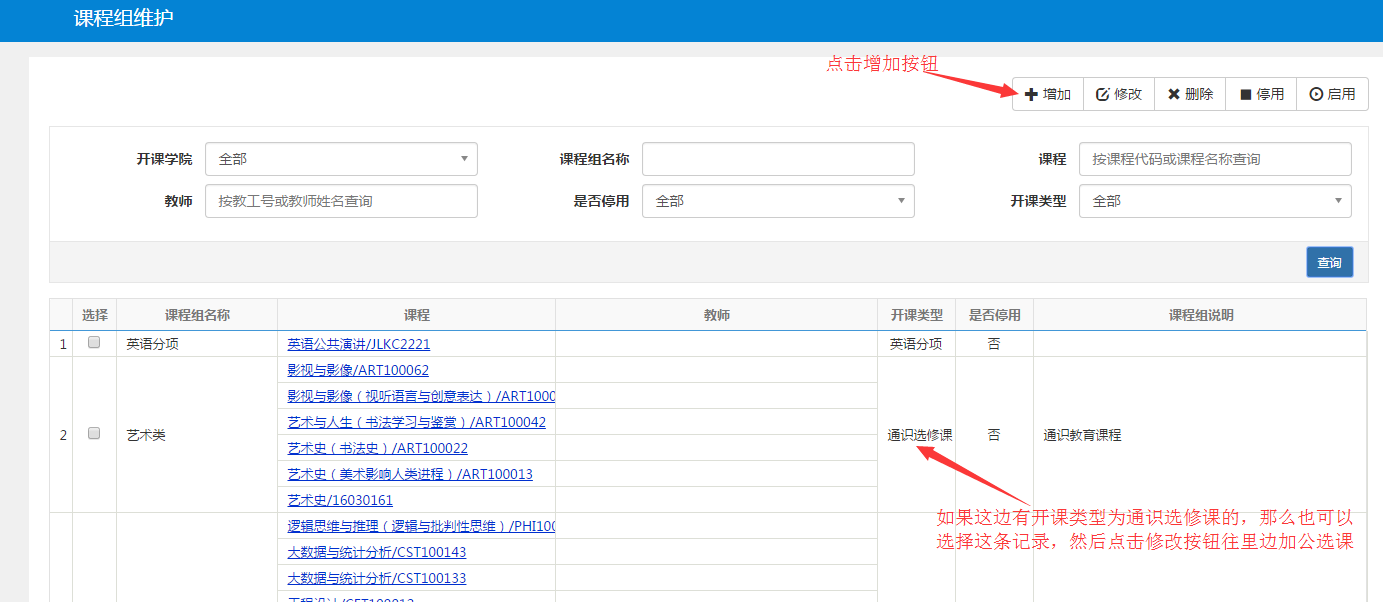This screenshot has width=1383, height=602.
Task: Check the checkbox for 英语分项 row
Action: click(94, 342)
